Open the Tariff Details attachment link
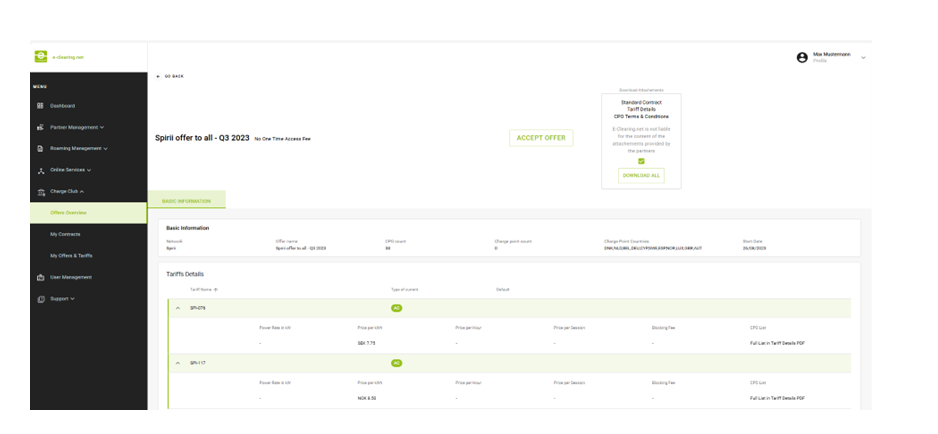 (641, 110)
